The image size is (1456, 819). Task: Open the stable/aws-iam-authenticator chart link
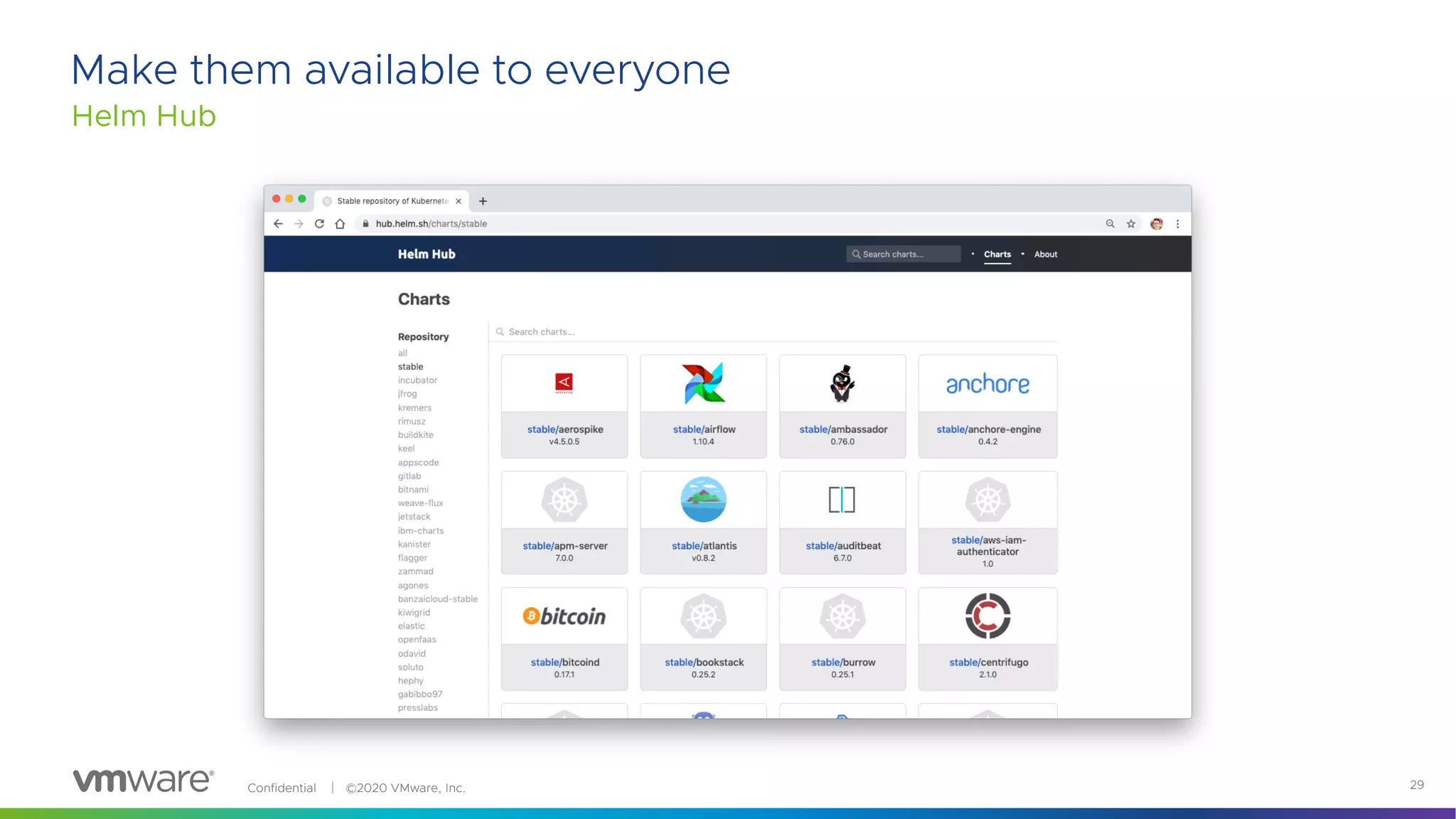point(988,546)
